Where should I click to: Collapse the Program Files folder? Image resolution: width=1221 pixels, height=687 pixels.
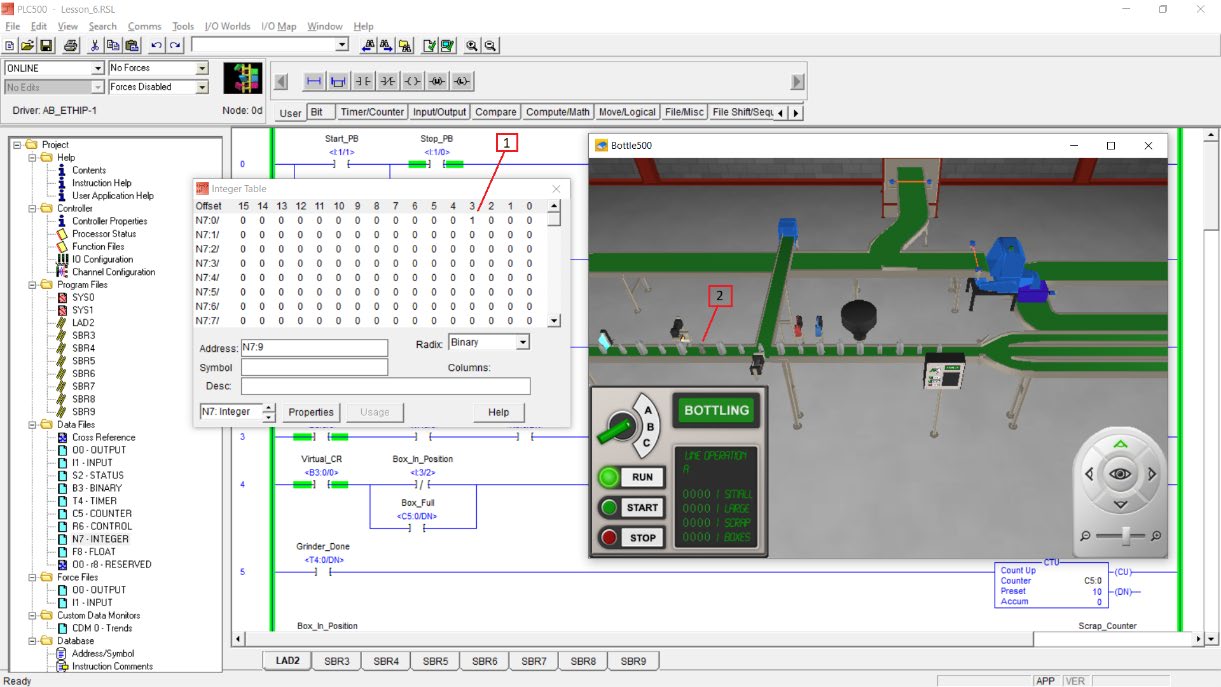click(x=32, y=285)
